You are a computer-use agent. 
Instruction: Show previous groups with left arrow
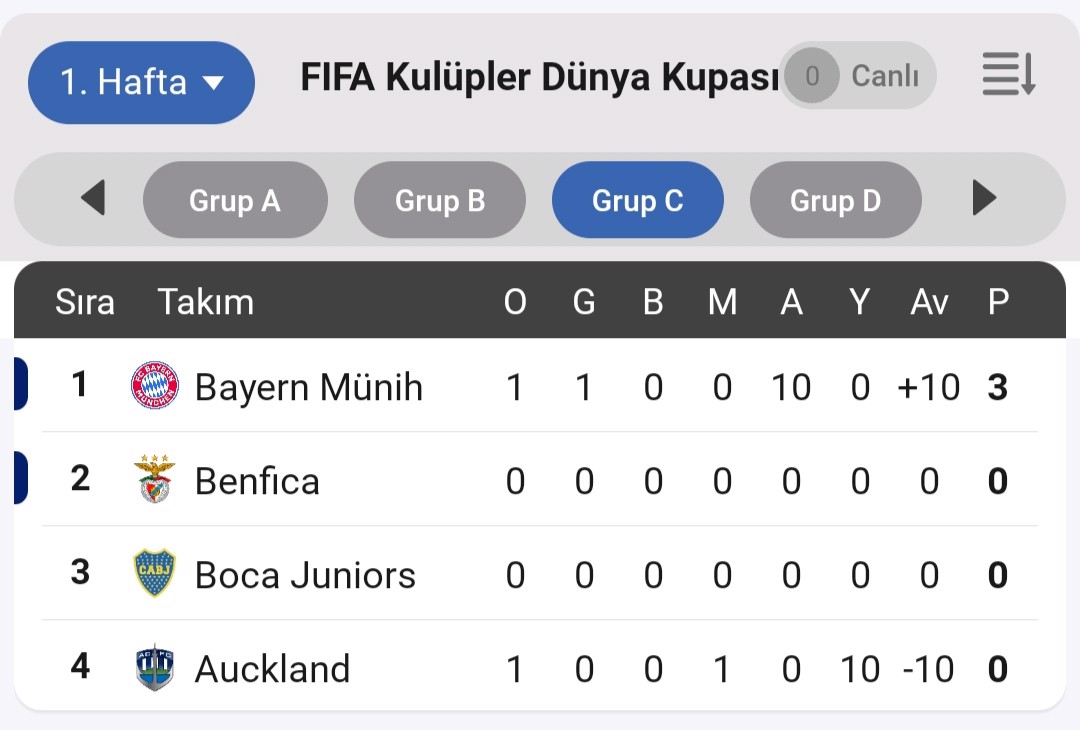pyautogui.click(x=93, y=198)
